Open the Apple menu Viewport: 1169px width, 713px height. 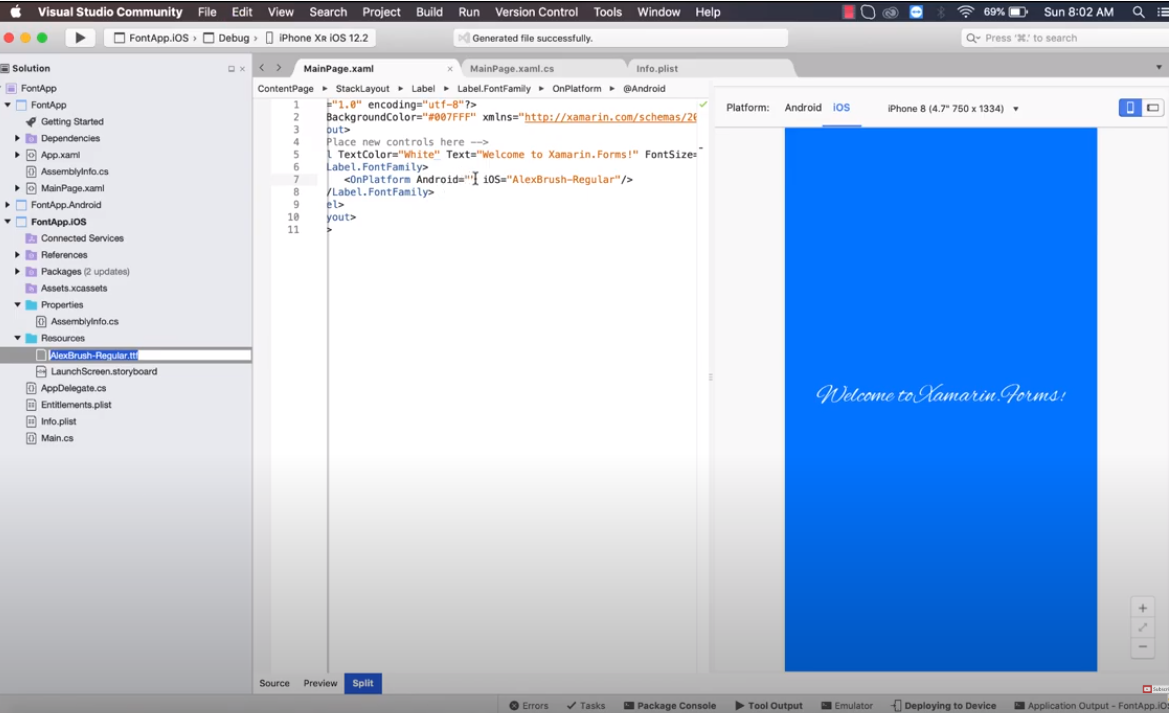point(16,12)
